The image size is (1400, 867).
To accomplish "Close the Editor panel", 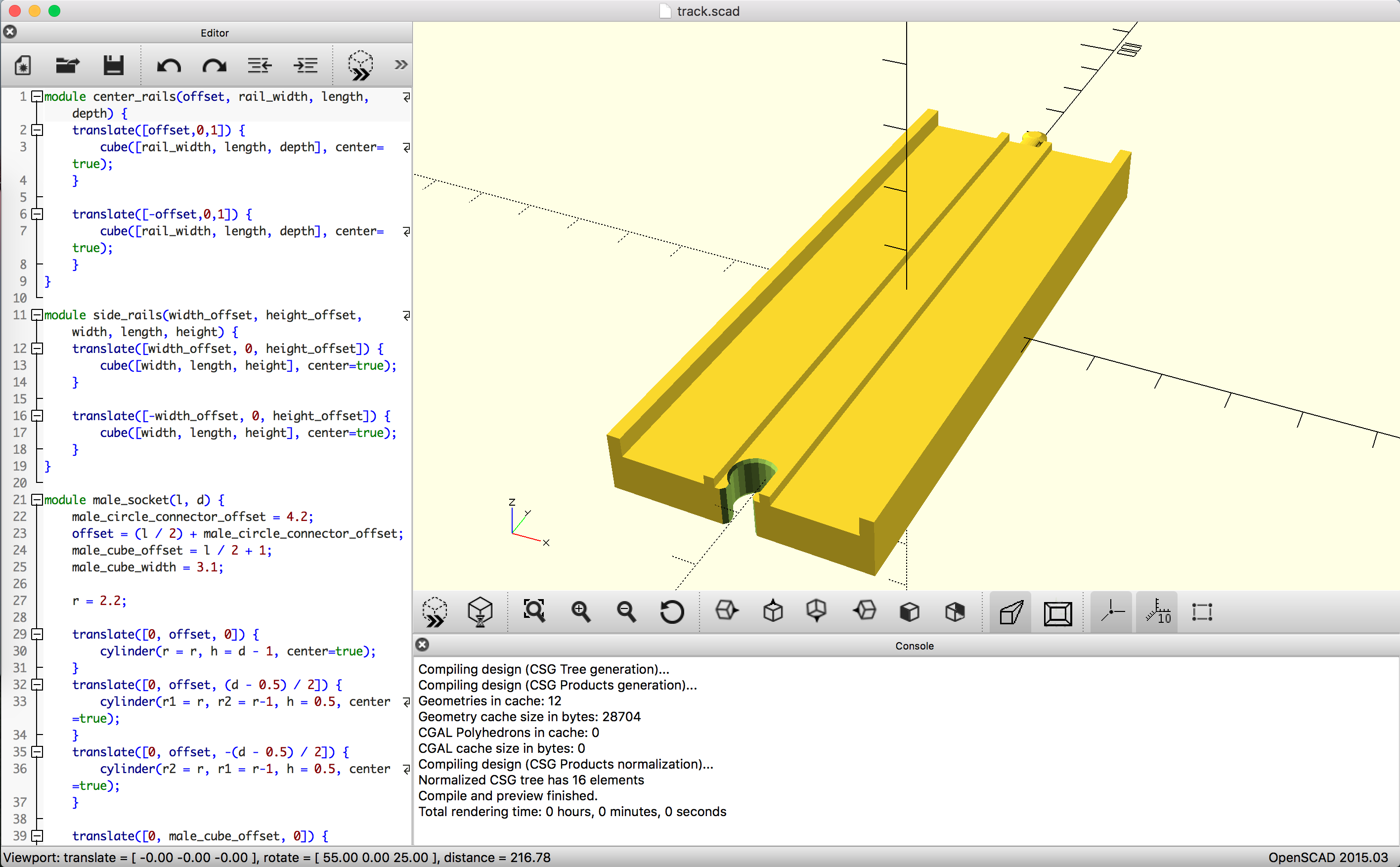I will tap(10, 32).
